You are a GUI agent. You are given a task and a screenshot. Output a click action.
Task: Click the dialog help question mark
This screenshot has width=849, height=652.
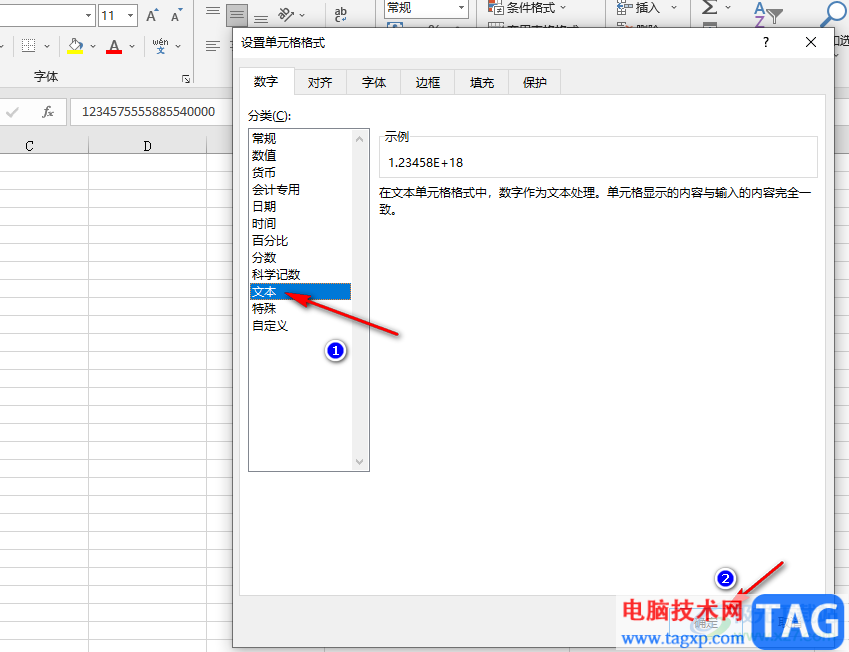766,42
